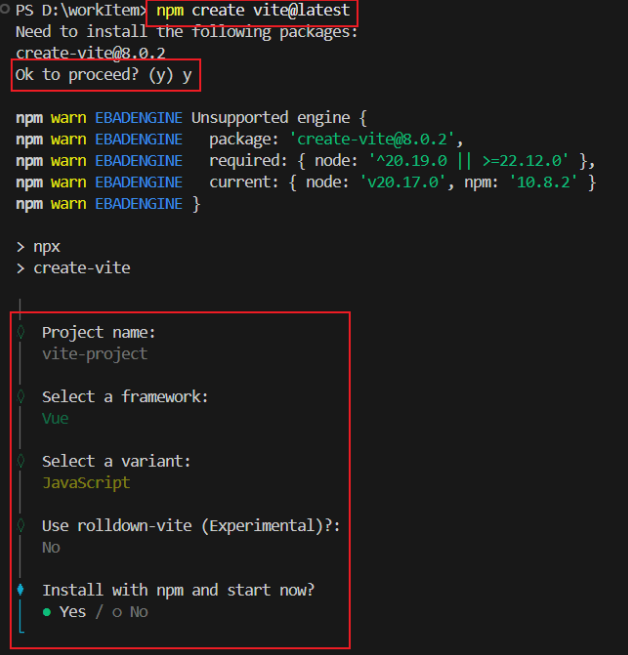Click the '> npx' output line
Image resolution: width=628 pixels, height=655 pixels.
(38, 247)
